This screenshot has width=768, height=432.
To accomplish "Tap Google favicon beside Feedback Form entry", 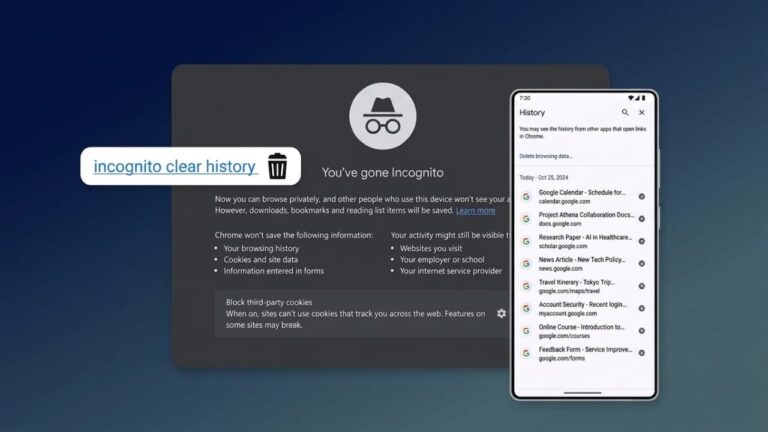I will click(526, 353).
